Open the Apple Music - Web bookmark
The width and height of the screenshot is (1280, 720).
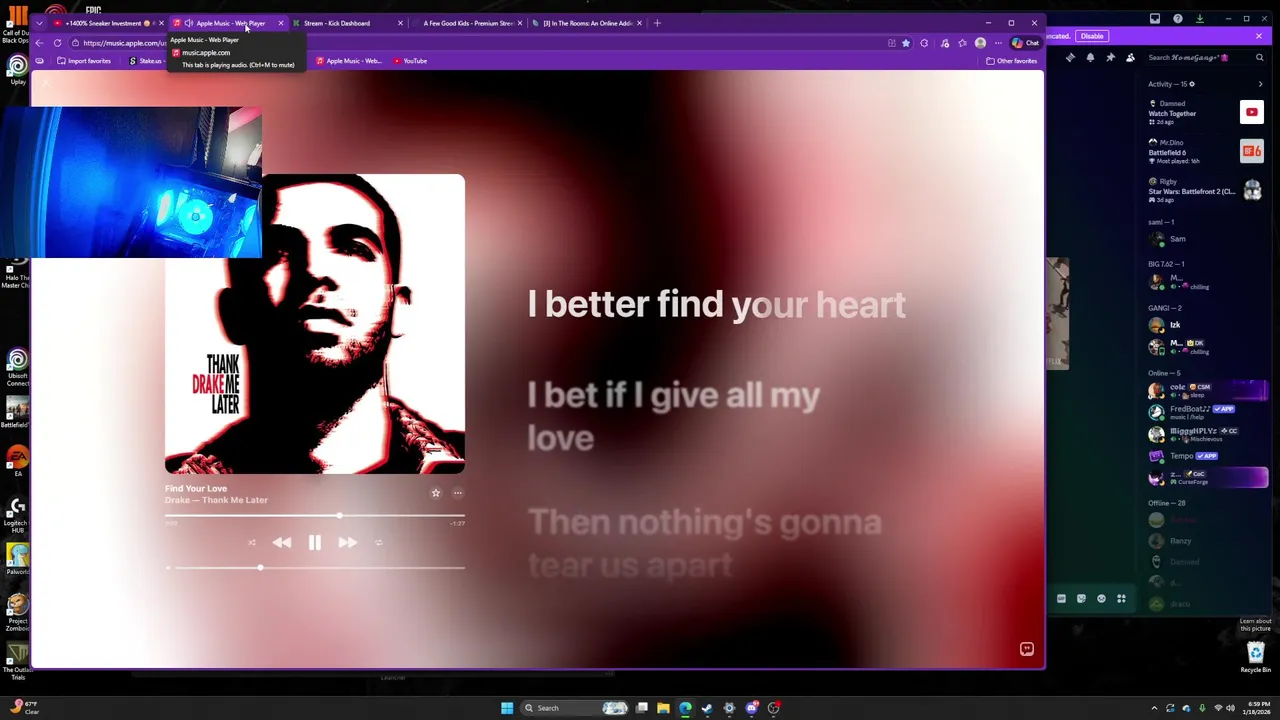coord(348,61)
